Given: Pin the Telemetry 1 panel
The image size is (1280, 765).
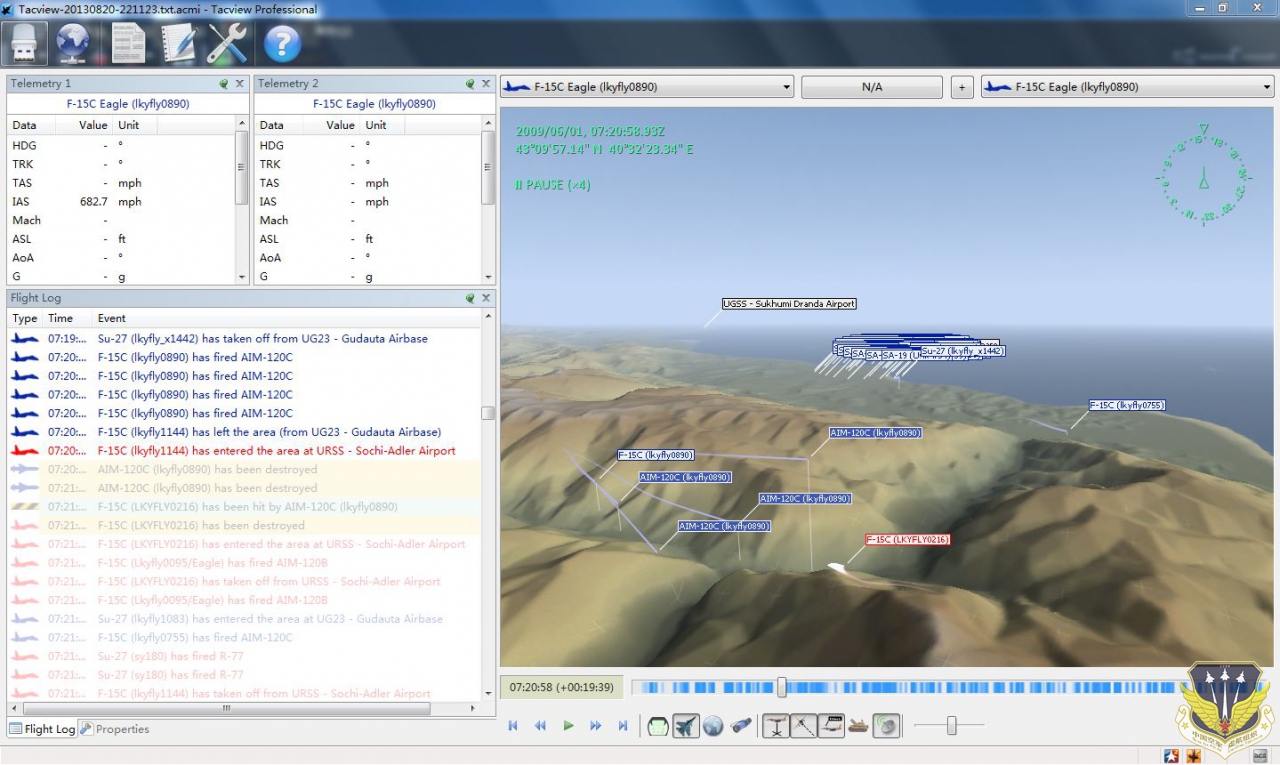Looking at the screenshot, I should [x=224, y=84].
